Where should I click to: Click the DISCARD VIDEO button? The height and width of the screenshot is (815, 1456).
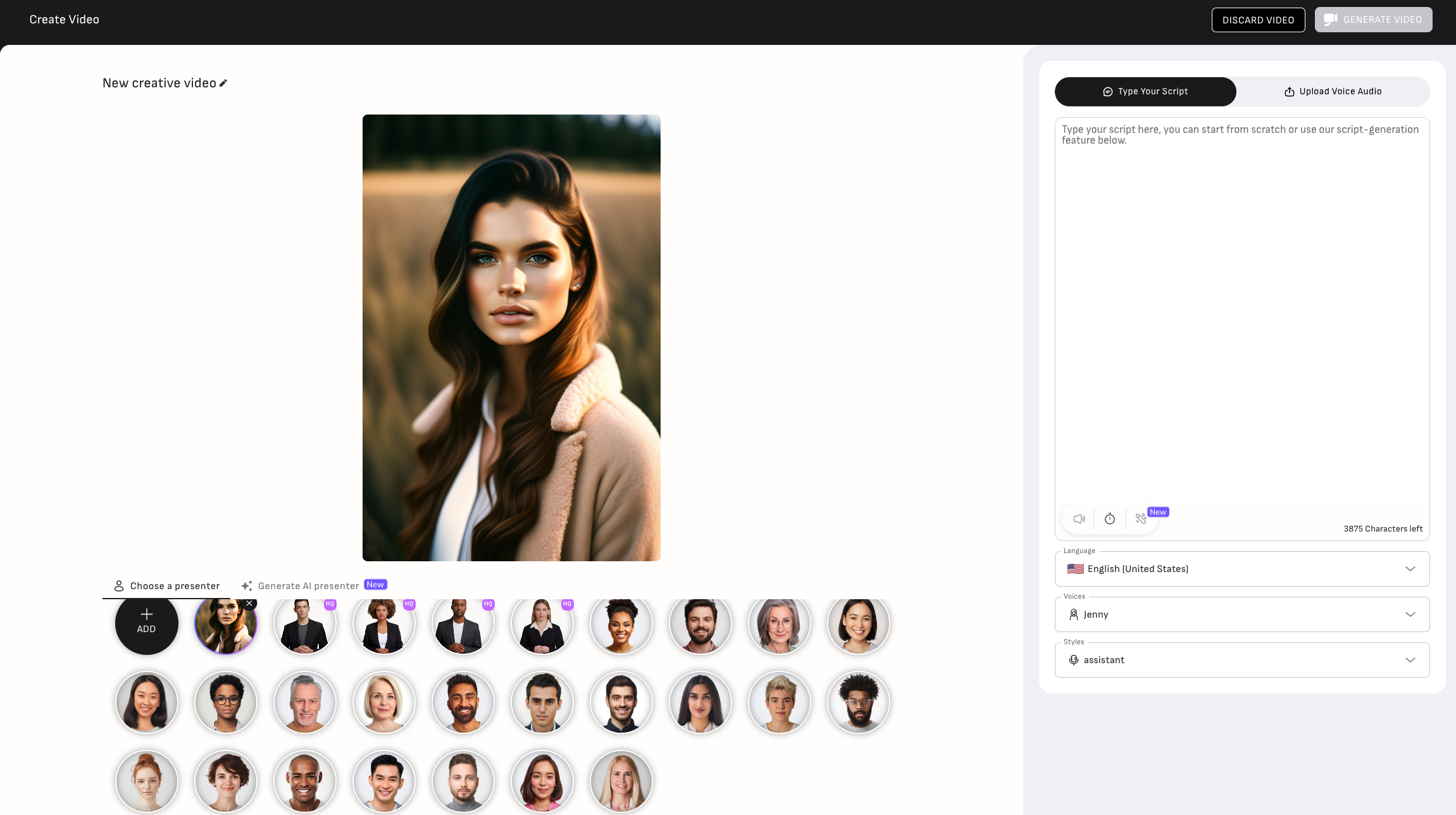click(x=1258, y=20)
